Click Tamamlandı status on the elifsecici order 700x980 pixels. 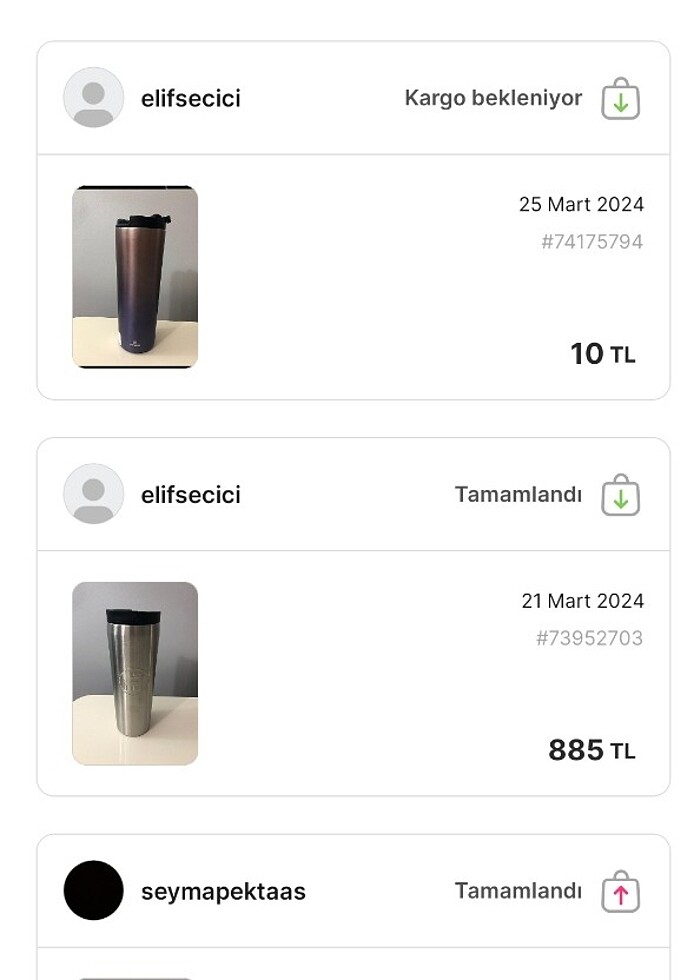tap(518, 494)
